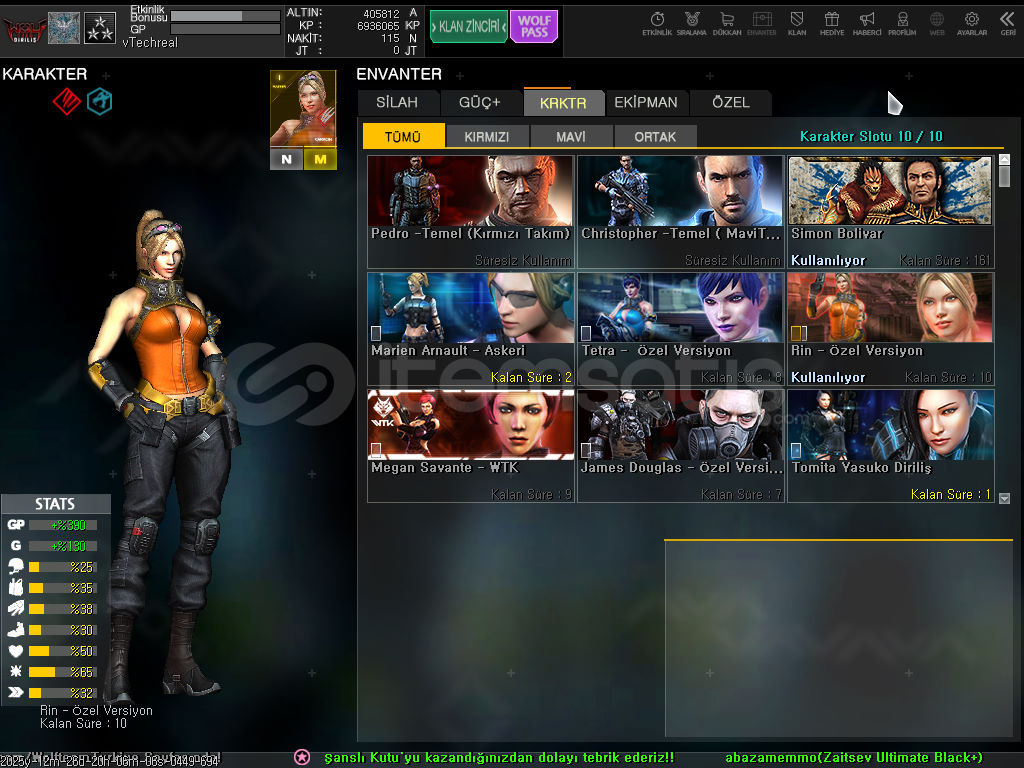Toggle checkbox on Tomita Yasuko card
Viewport: 1024px width, 768px height.
point(796,450)
